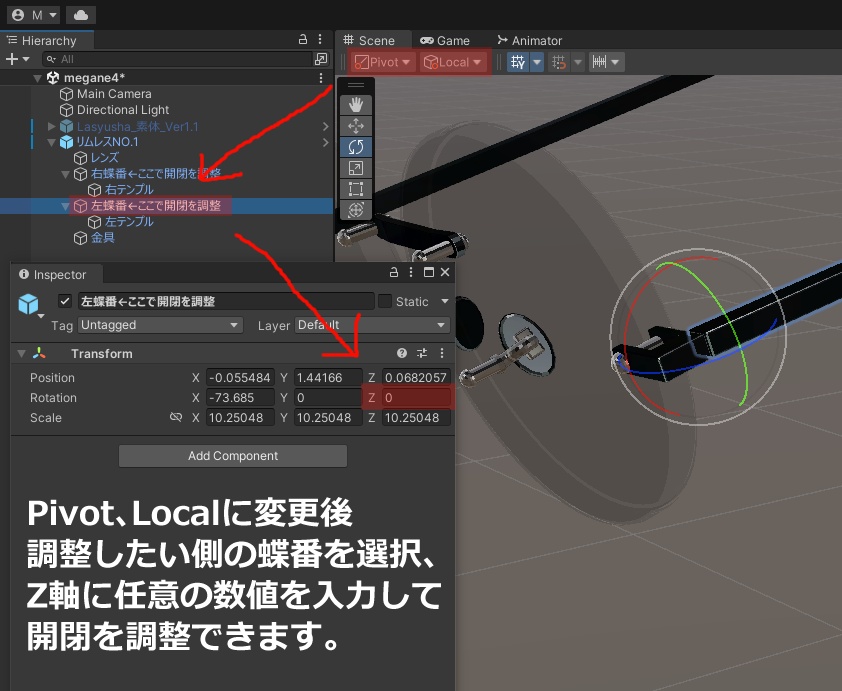Image resolution: width=842 pixels, height=691 pixels.
Task: Open リムレスNO.1 prefab via right chevron
Action: [x=325, y=142]
